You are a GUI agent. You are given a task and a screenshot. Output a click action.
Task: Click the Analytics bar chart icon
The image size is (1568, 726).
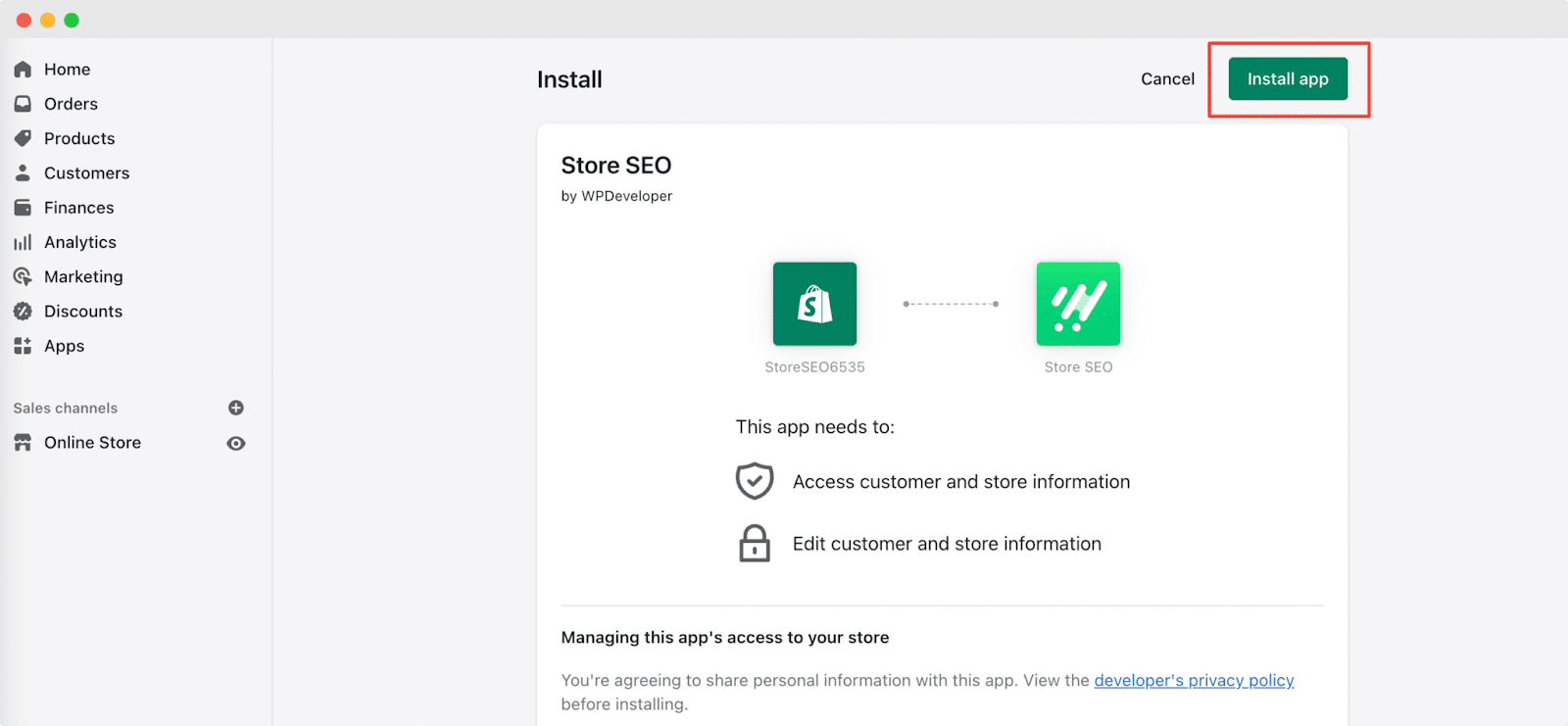click(x=23, y=242)
